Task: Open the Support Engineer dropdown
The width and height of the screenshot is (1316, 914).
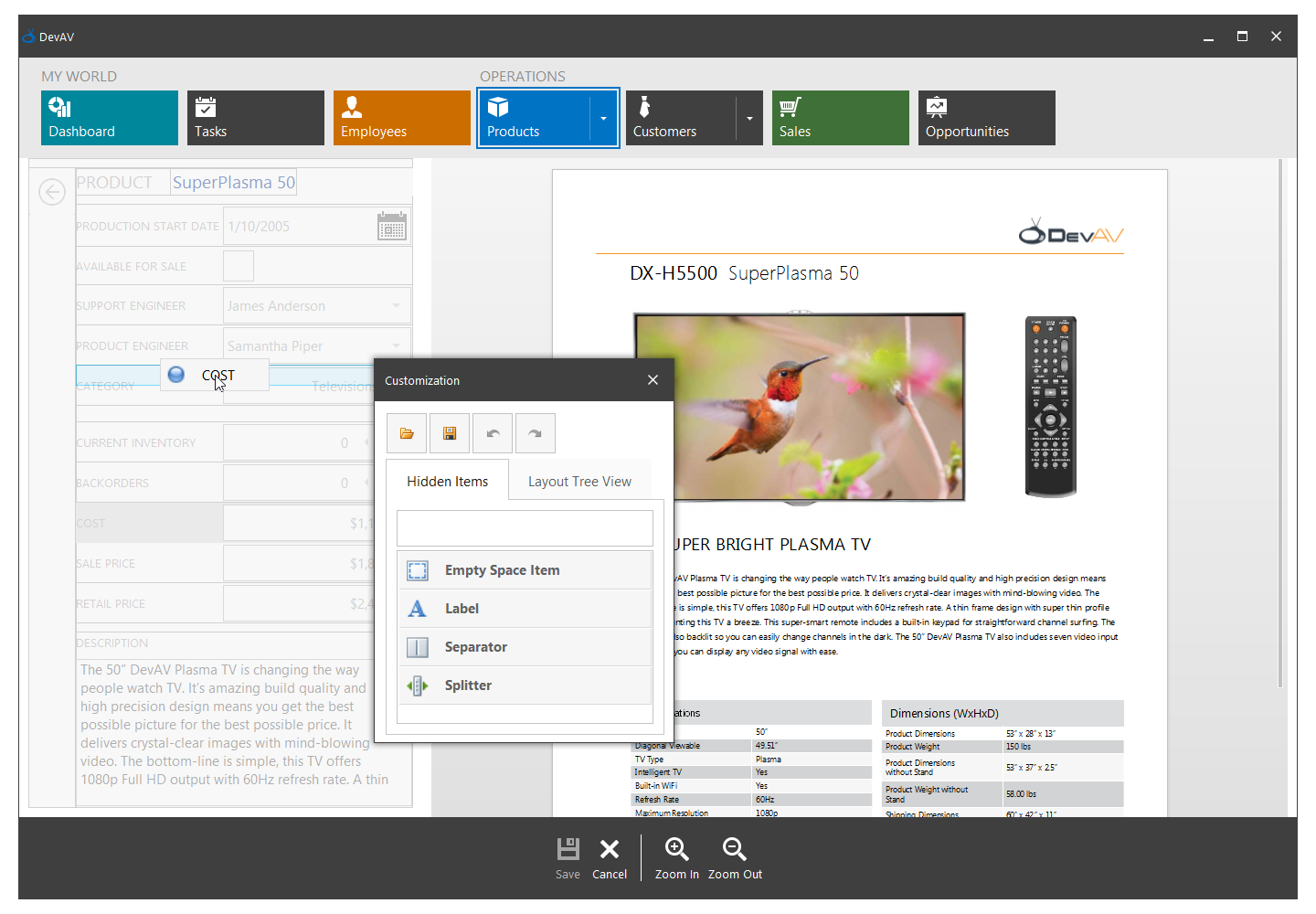Action: [x=397, y=306]
